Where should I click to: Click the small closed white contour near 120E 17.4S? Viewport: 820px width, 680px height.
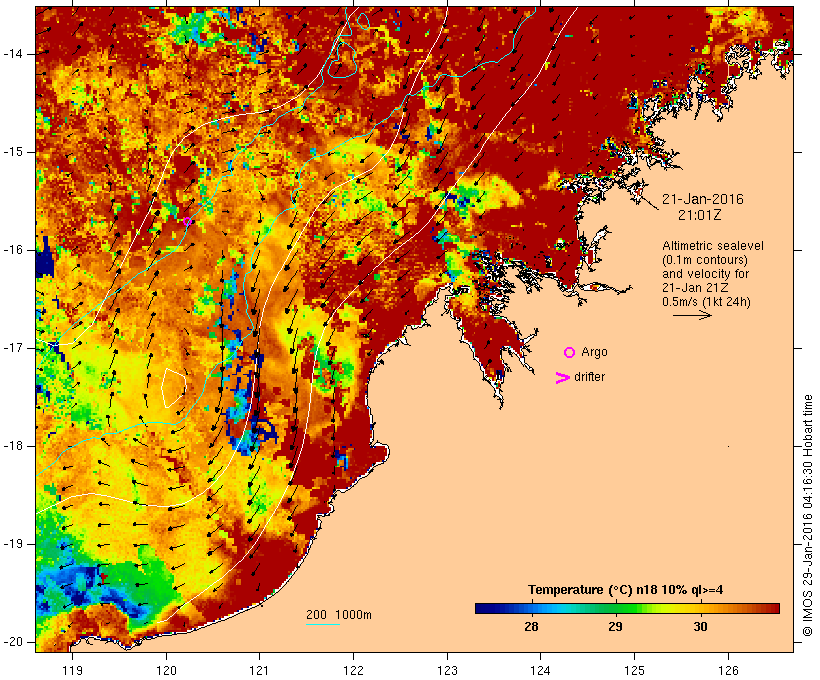pyautogui.click(x=174, y=388)
